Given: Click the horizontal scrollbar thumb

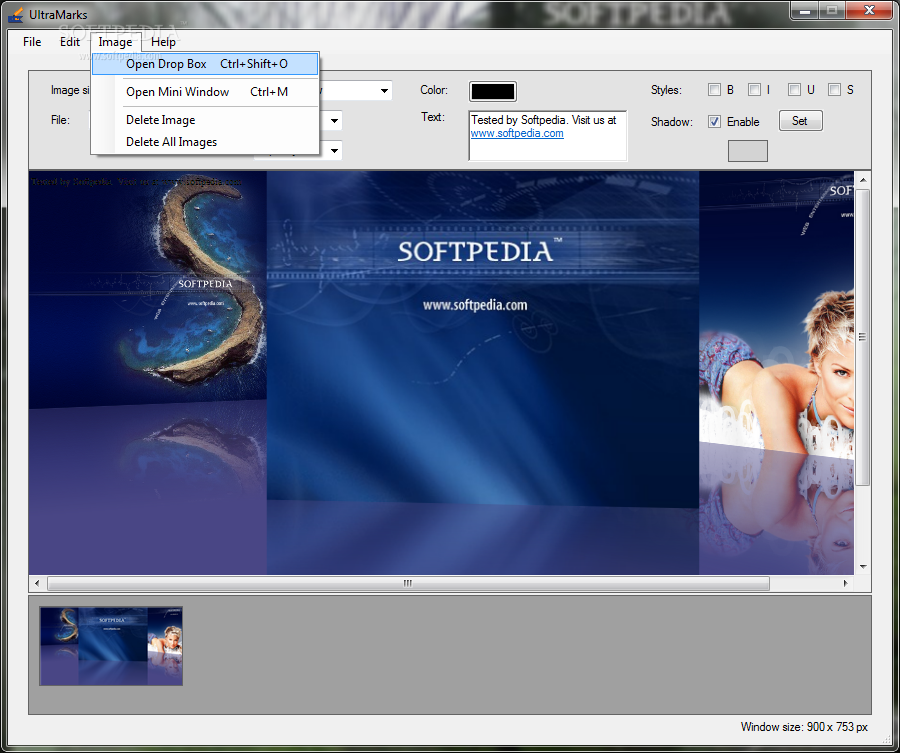Looking at the screenshot, I should [408, 584].
